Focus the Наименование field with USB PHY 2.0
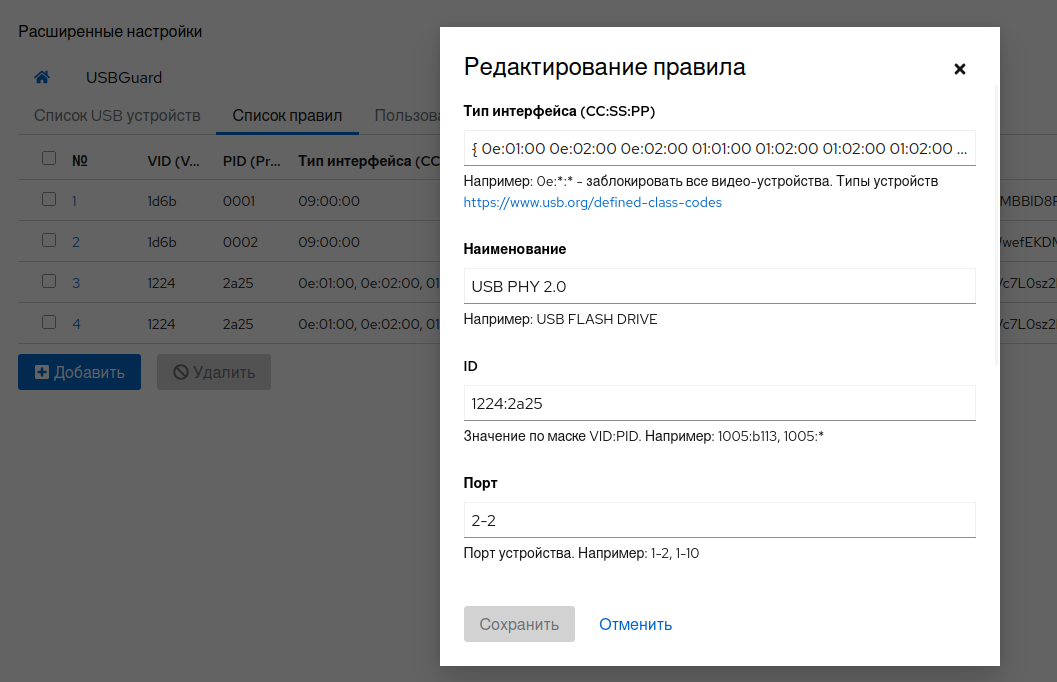 pos(719,286)
